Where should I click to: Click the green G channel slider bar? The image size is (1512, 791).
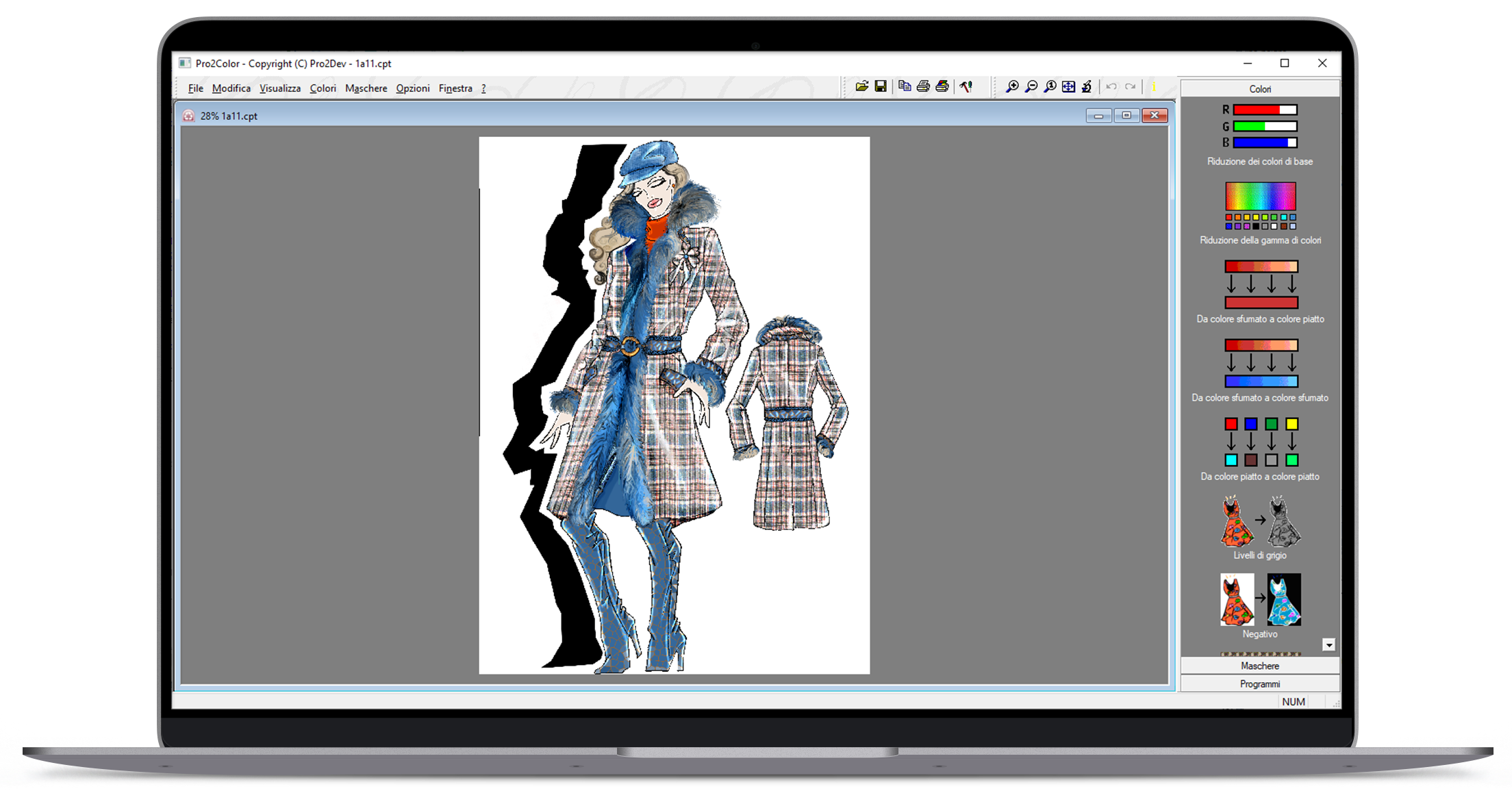pyautogui.click(x=1265, y=126)
